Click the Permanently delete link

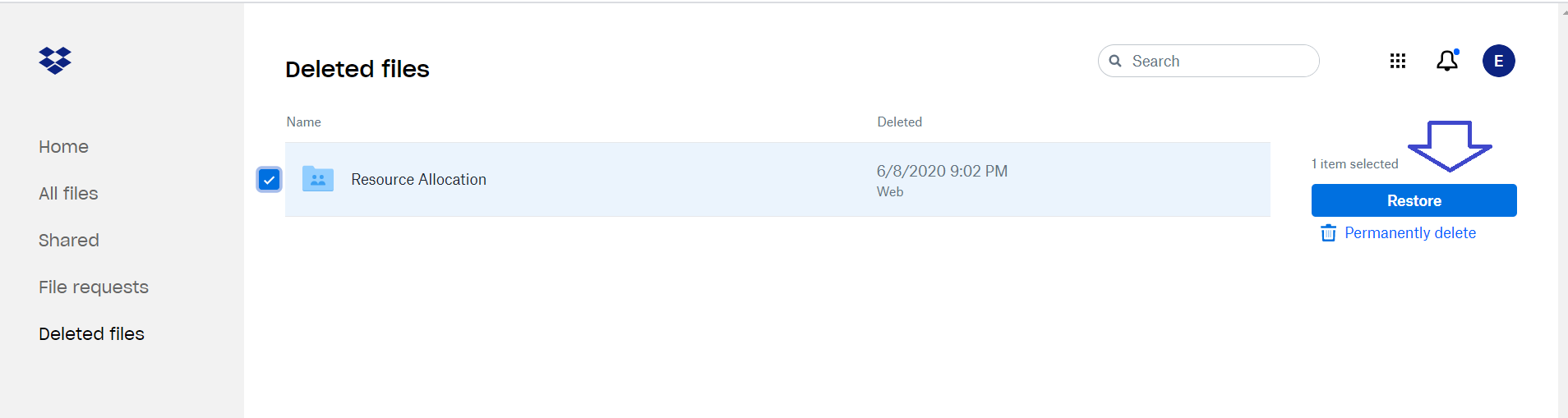pyautogui.click(x=1410, y=233)
